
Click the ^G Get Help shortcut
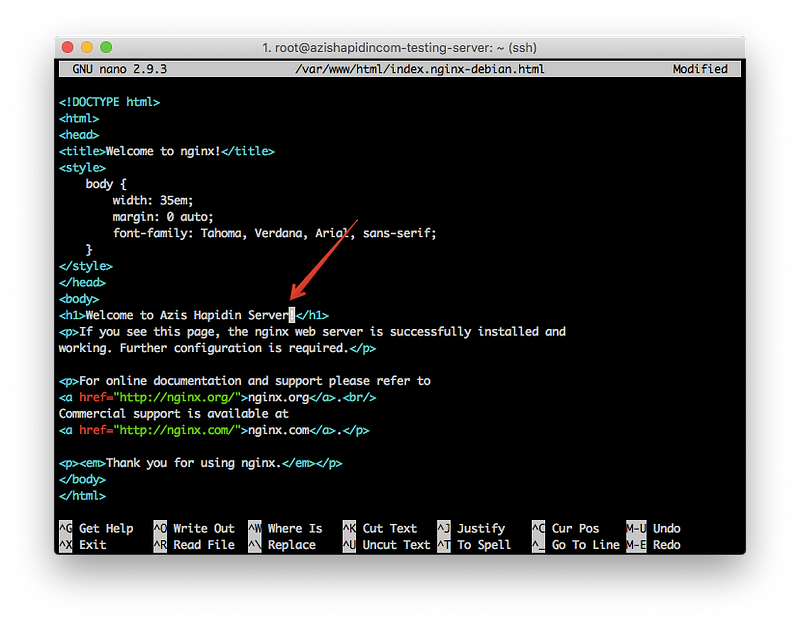96,528
